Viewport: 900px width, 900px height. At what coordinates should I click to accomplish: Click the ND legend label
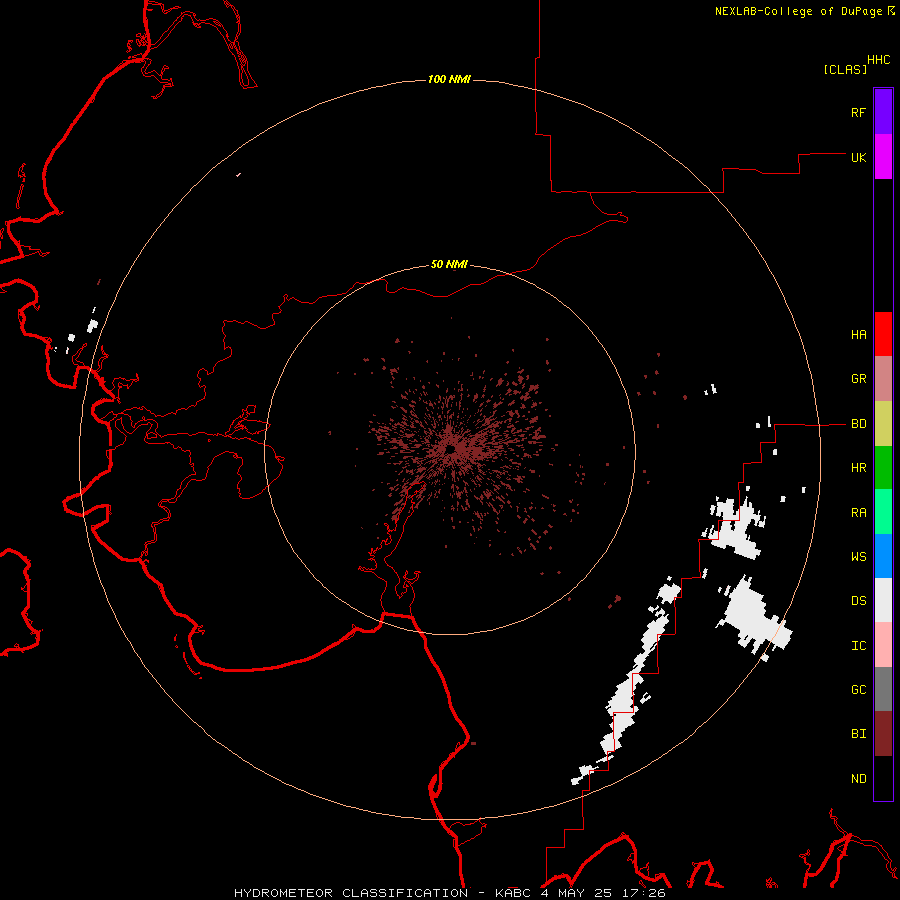point(858,779)
